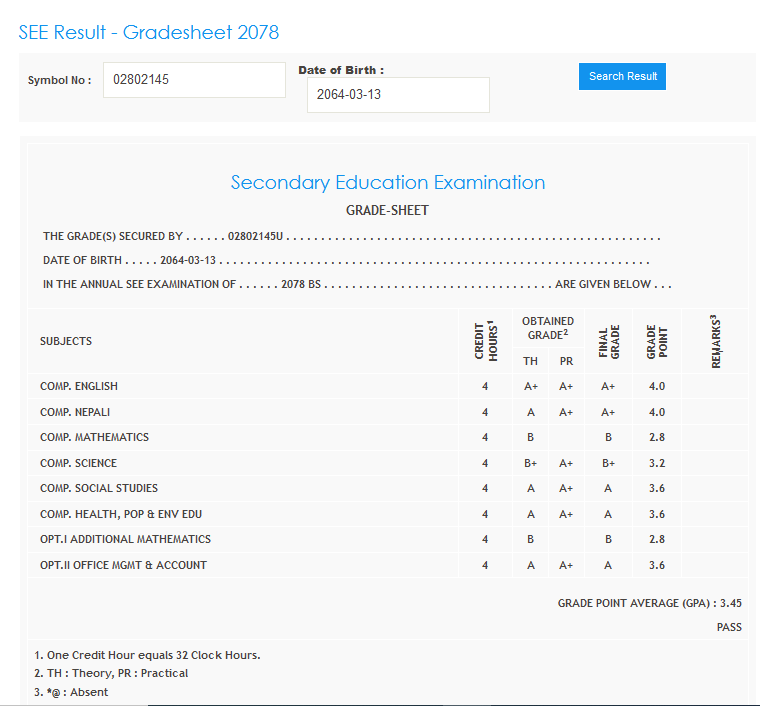The height and width of the screenshot is (706, 760).
Task: Focus the Date of Birth input field
Action: pos(397,95)
